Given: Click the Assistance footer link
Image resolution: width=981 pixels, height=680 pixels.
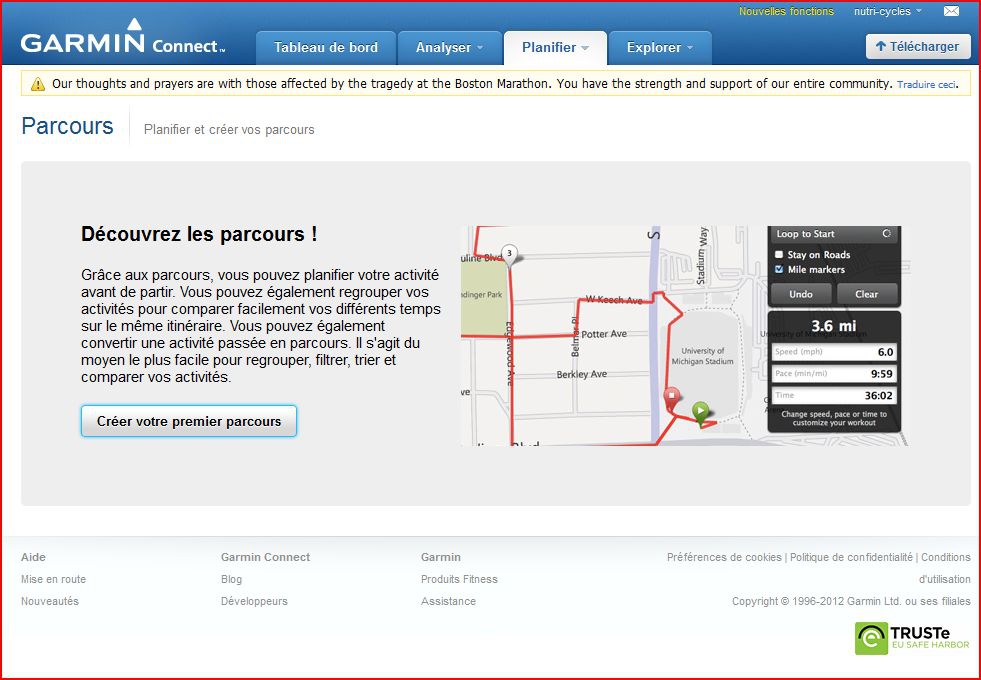Looking at the screenshot, I should click(x=449, y=601).
